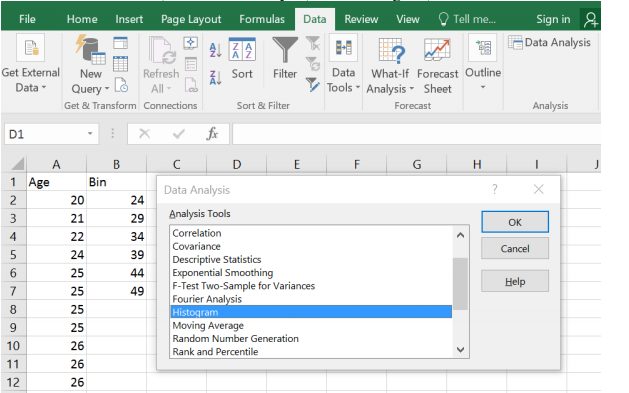
Task: Toggle the Filter funnel
Action: [x=285, y=59]
